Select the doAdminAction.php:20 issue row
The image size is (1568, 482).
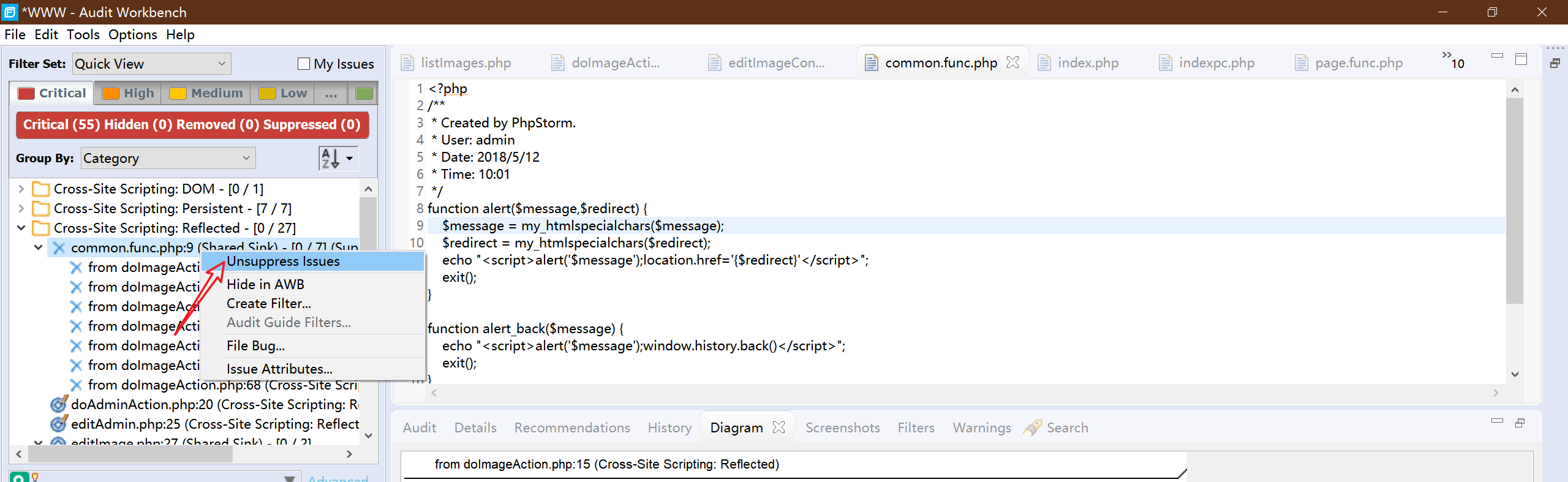point(214,404)
